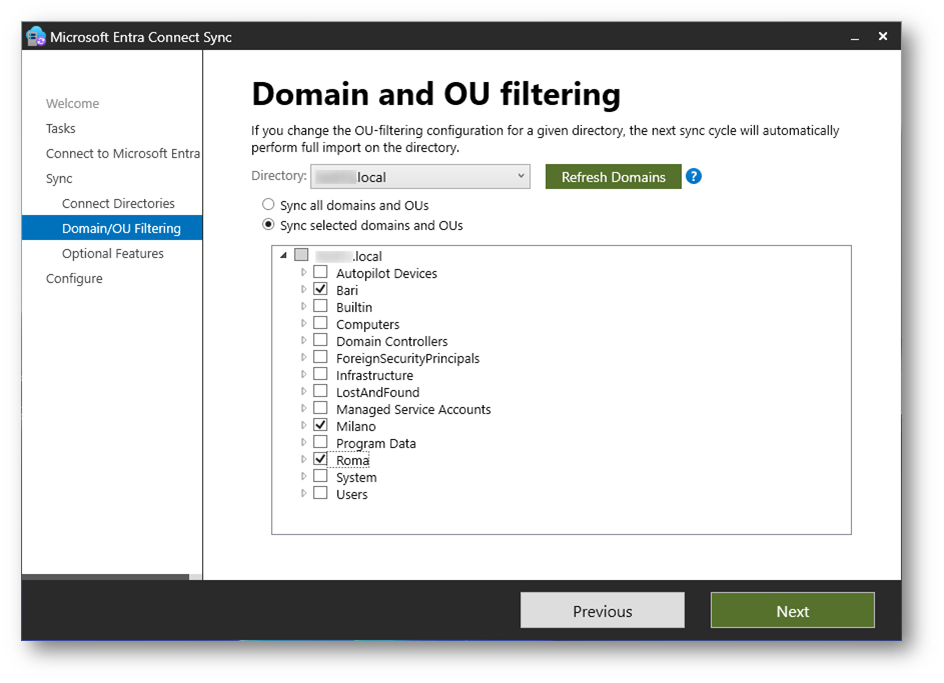Minimize the Entra Connect Sync window
Viewport: 944px width, 683px height.
pyautogui.click(x=854, y=37)
